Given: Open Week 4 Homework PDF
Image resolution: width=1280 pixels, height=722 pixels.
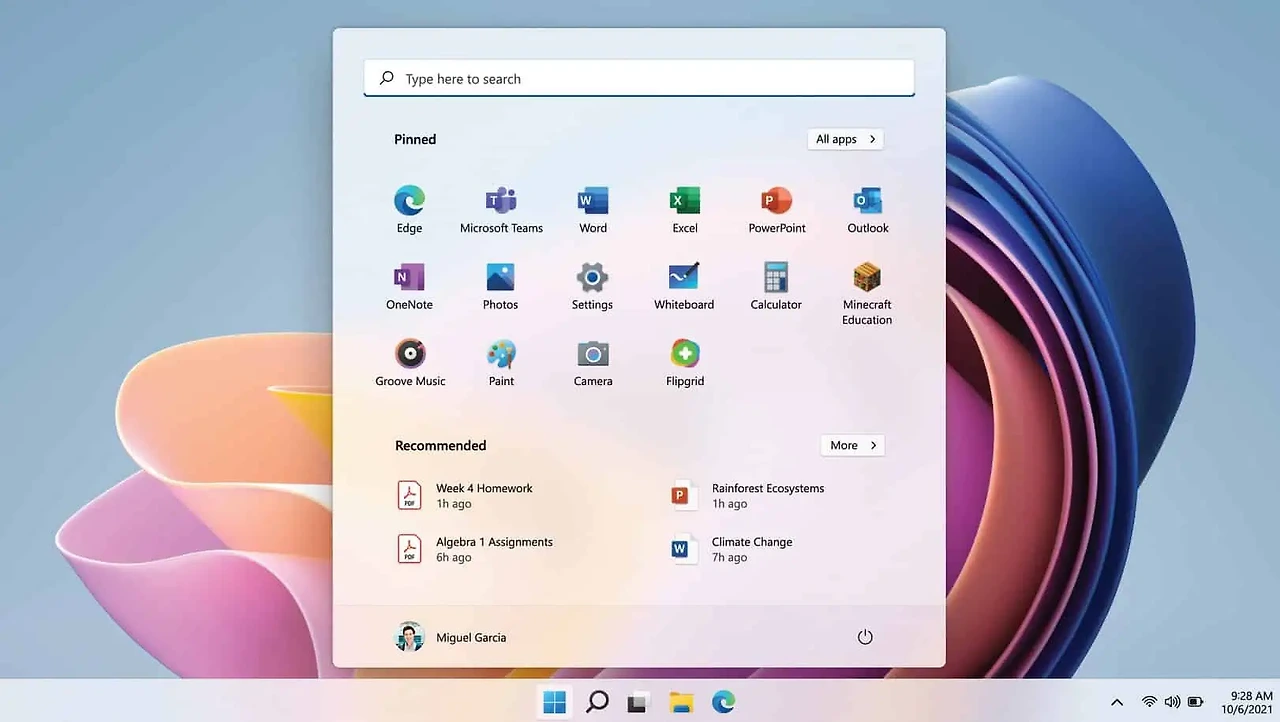Looking at the screenshot, I should [x=466, y=495].
